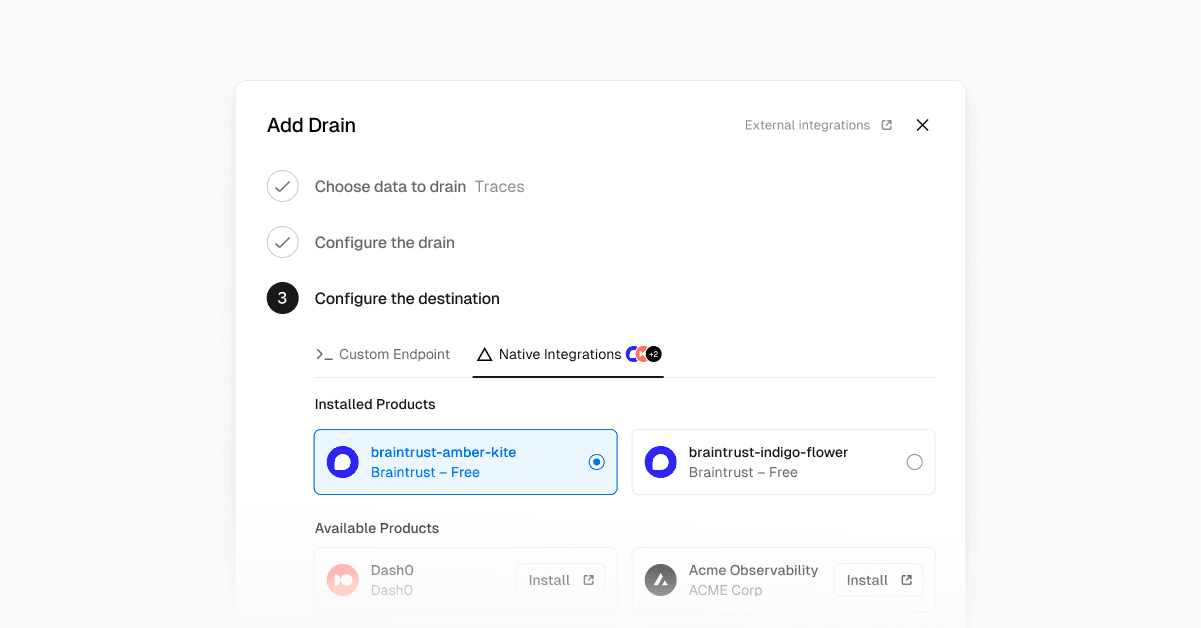
Task: Expand the 'Choose data to drain' step
Action: pyautogui.click(x=390, y=187)
